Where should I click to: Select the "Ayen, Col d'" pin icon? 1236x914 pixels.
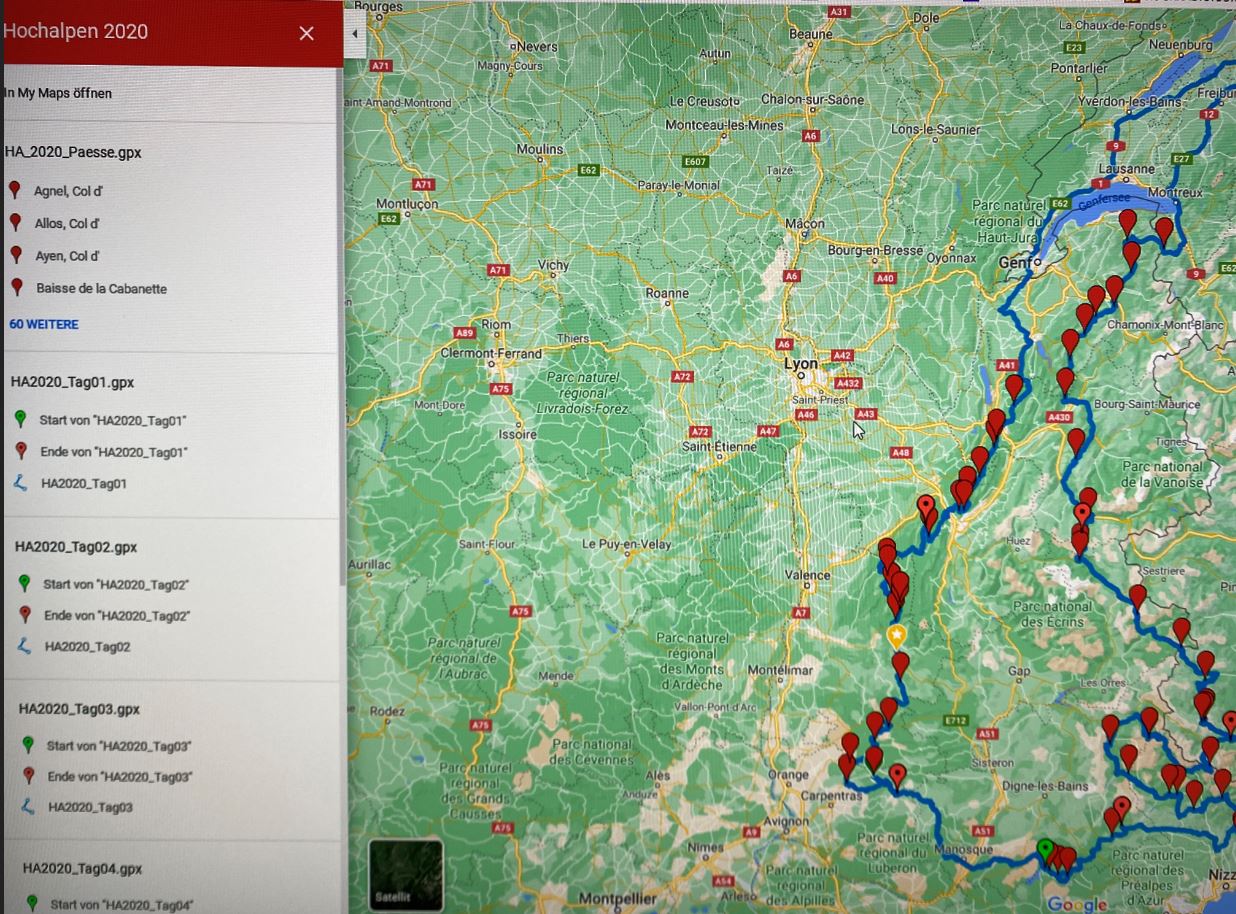pyautogui.click(x=16, y=255)
